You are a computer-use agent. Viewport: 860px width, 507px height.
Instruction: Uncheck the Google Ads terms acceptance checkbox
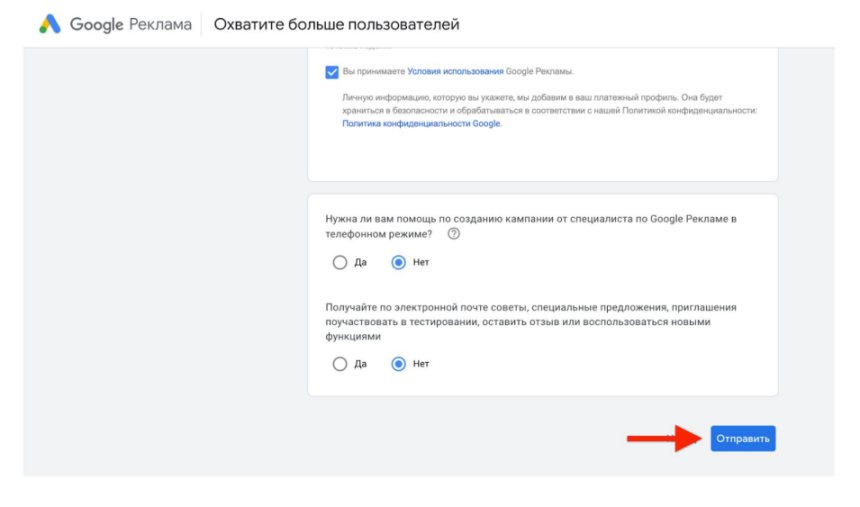[332, 72]
